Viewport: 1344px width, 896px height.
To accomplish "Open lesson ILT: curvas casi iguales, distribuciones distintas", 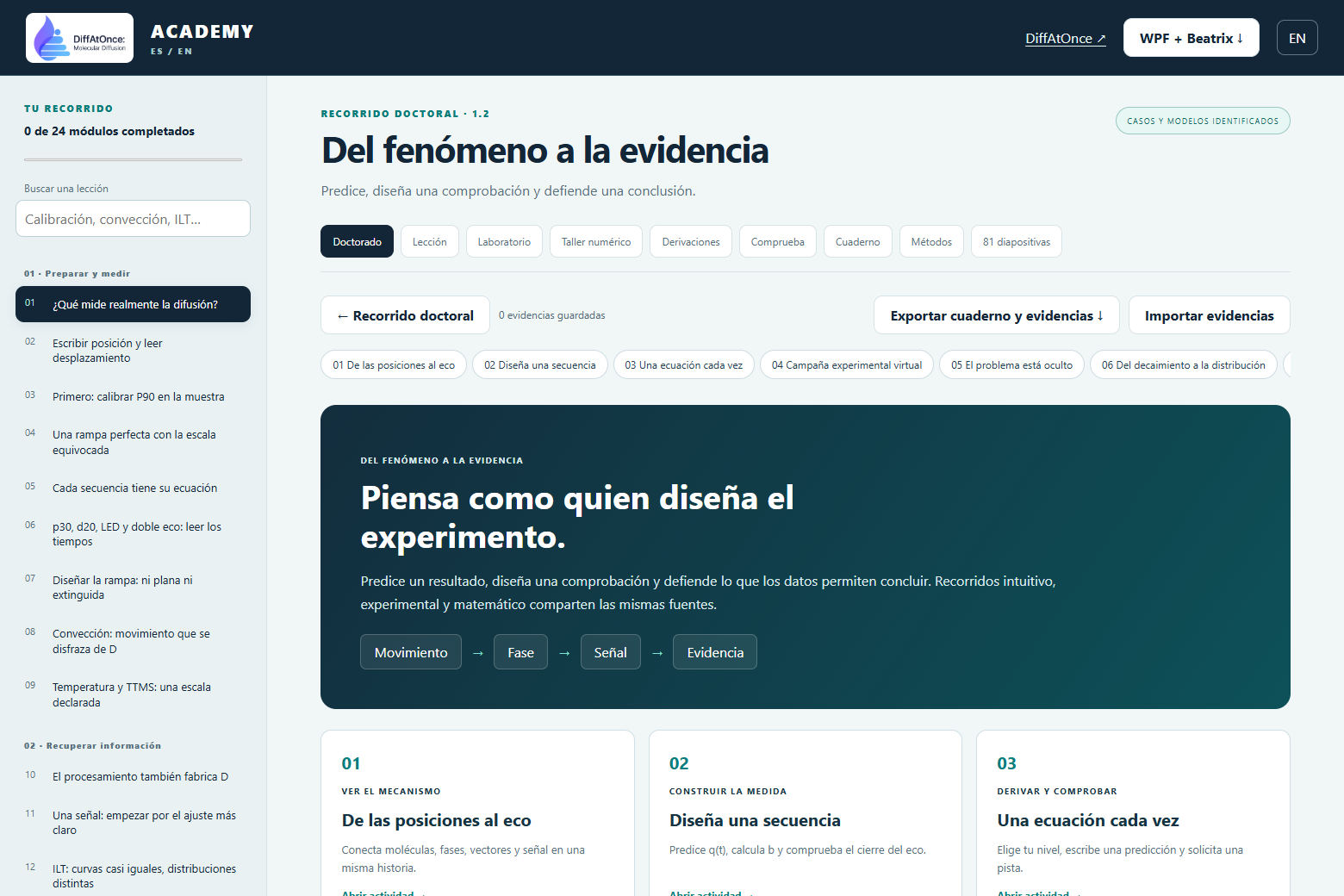I will (133, 876).
